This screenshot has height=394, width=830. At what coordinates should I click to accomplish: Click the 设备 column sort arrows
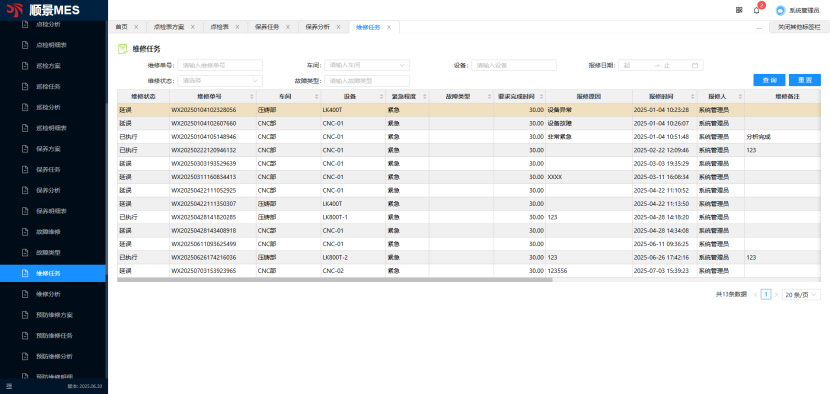point(381,97)
